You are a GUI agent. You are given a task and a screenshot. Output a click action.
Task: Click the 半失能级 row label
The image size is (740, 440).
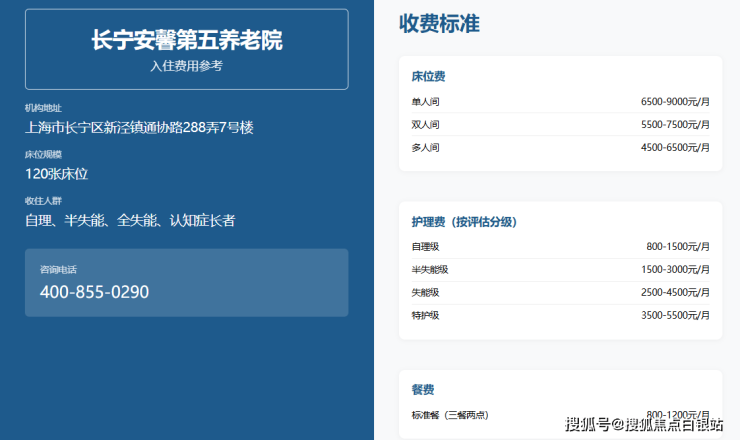click(430, 270)
